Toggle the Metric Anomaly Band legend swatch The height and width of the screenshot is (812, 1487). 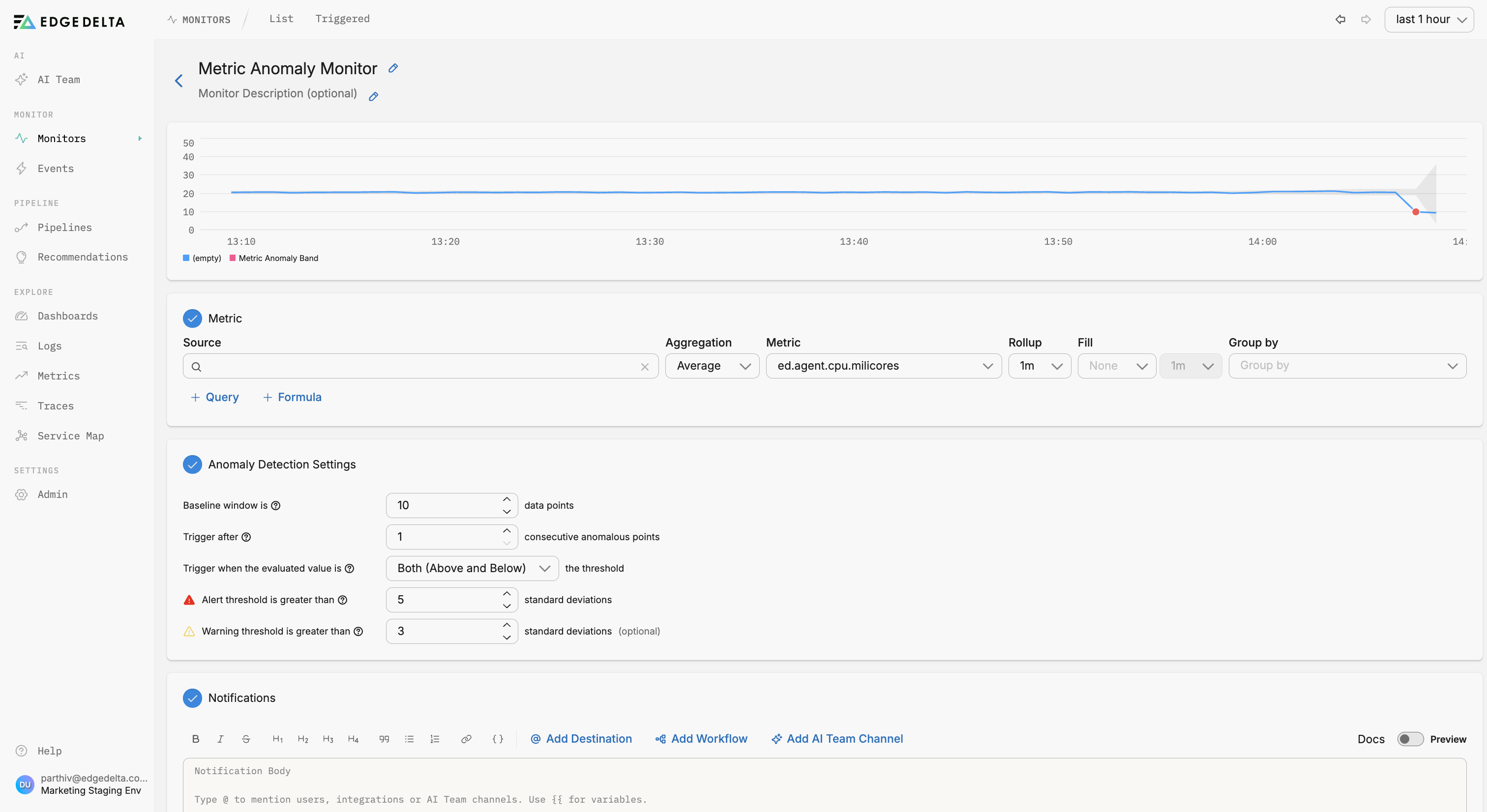233,258
